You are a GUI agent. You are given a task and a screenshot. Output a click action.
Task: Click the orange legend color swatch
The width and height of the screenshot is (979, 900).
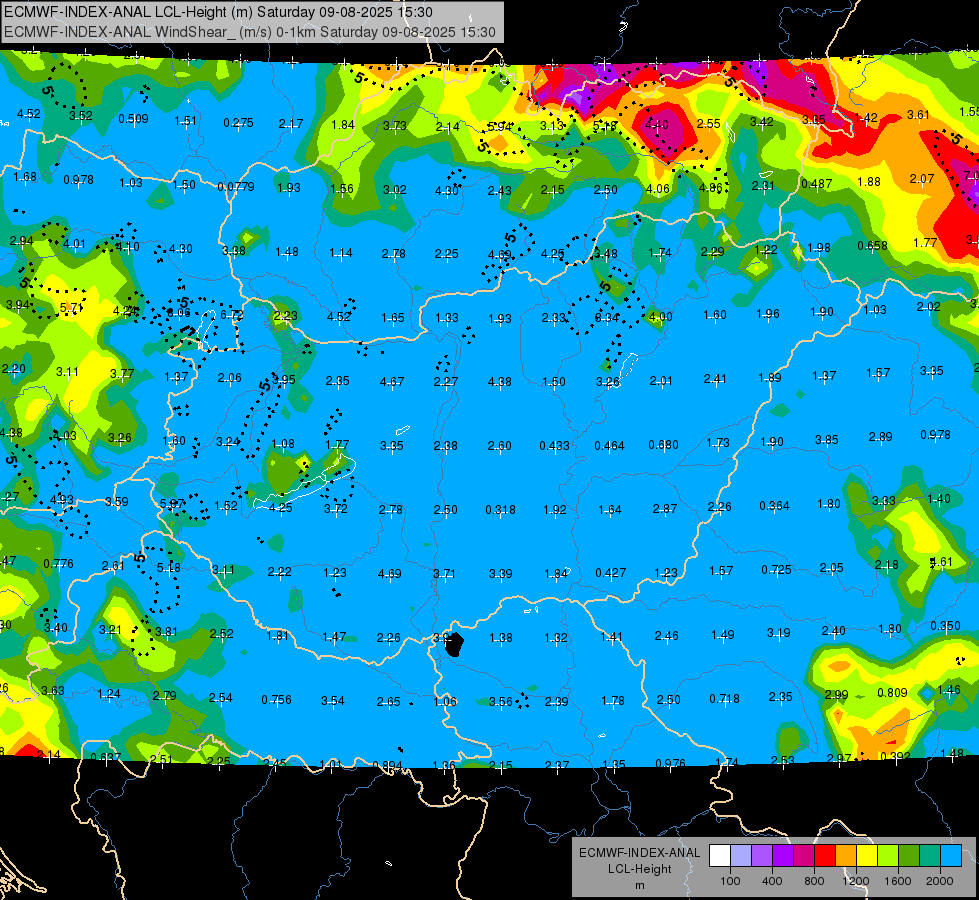coord(846,856)
